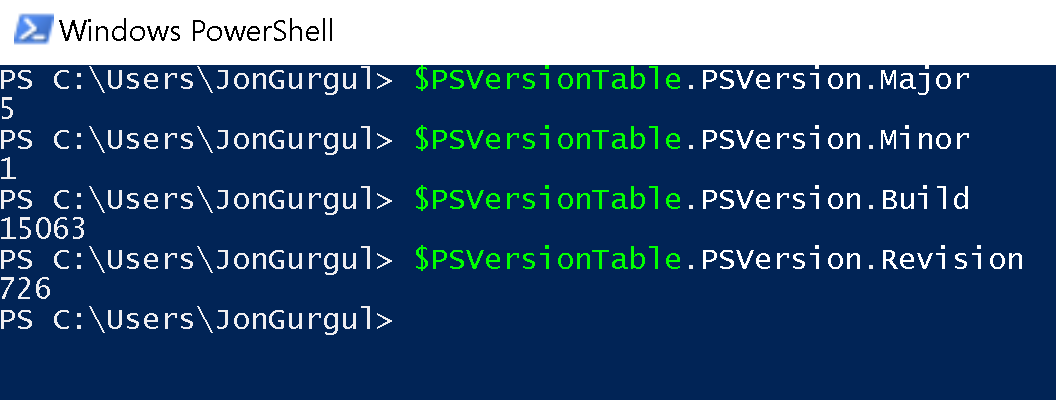Screen dimensions: 1056x400
Task: Click the $PSVersionTable.PSVersion.Major command
Action: pyautogui.click(x=692, y=81)
